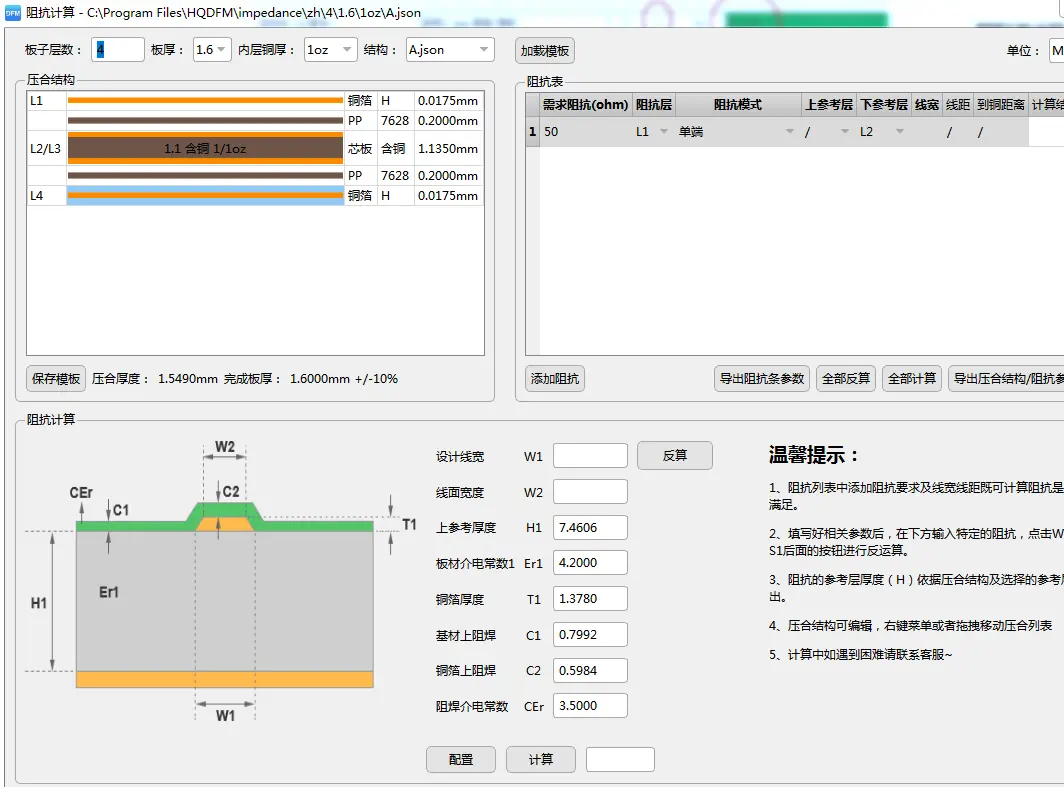The height and width of the screenshot is (787, 1064).
Task: Expand the 上参考层 dropdown in row 1
Action: (845, 132)
